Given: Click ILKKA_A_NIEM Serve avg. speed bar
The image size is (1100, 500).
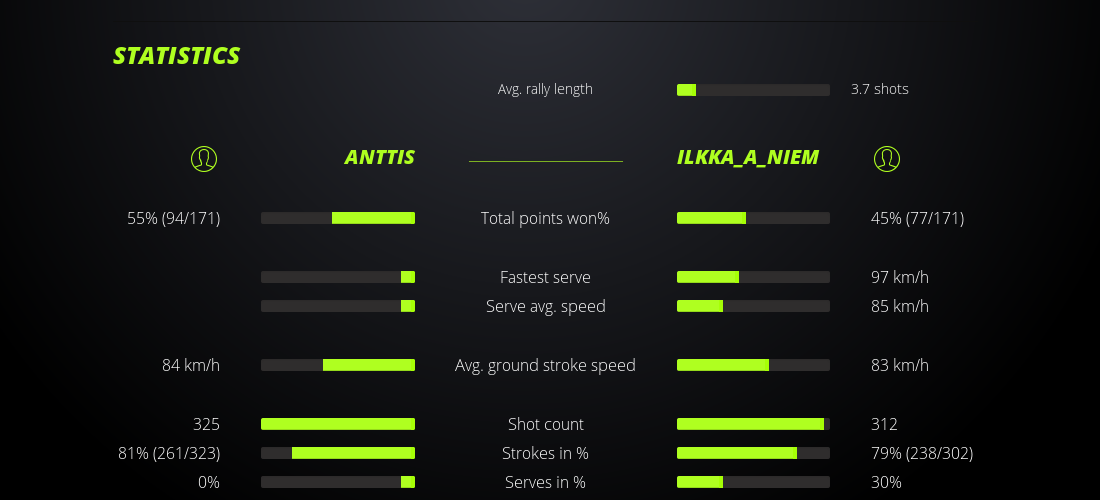Looking at the screenshot, I should 753,306.
